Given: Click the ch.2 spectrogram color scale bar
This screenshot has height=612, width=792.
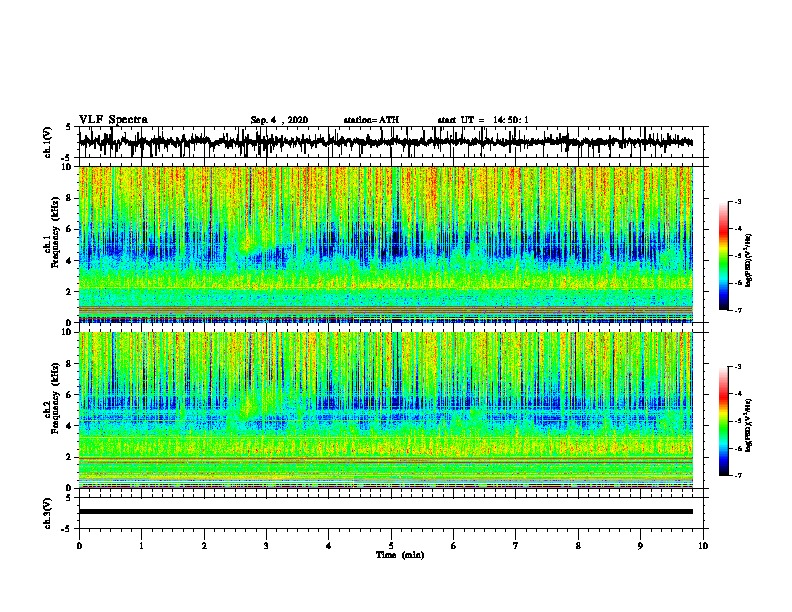Looking at the screenshot, I should click(723, 421).
